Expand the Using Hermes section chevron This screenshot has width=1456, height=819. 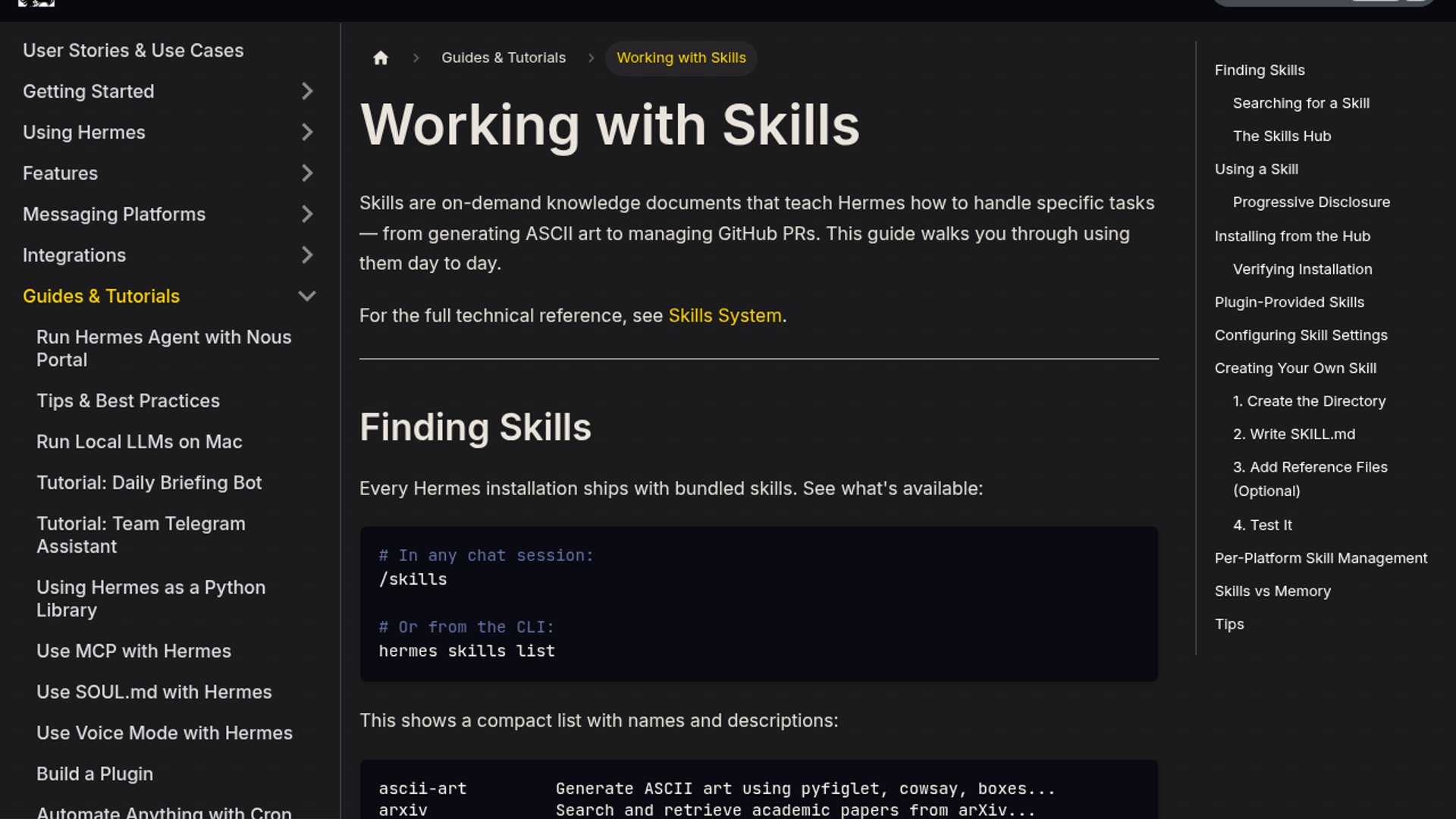pos(307,133)
